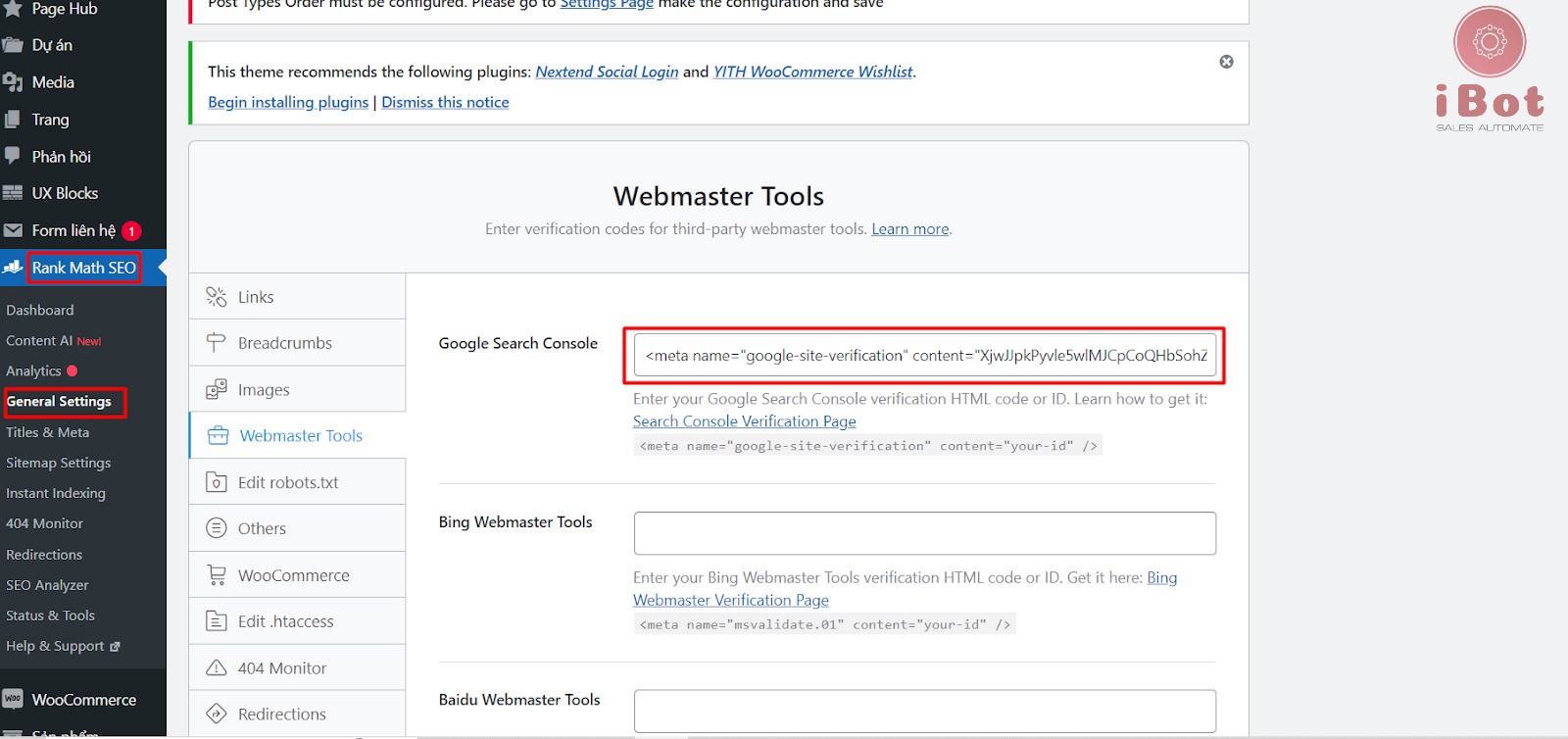The width and height of the screenshot is (1568, 739).
Task: Open Redirections in the left sidebar
Action: click(x=44, y=555)
